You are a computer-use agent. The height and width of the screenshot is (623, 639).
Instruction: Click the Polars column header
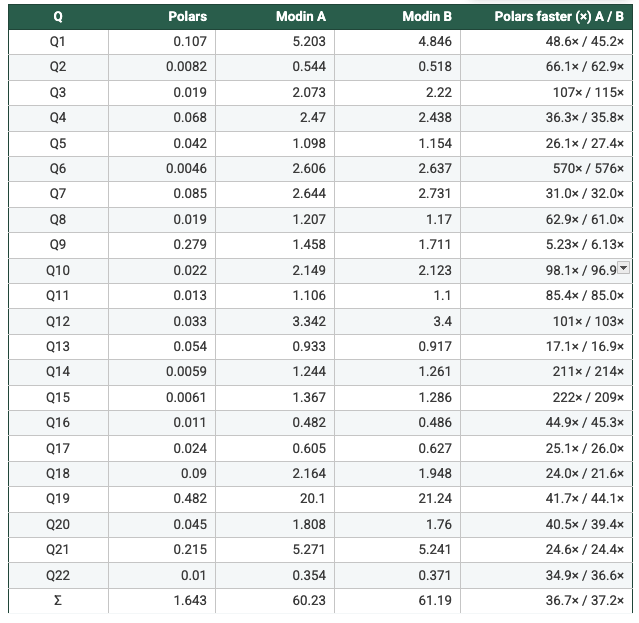(x=187, y=17)
